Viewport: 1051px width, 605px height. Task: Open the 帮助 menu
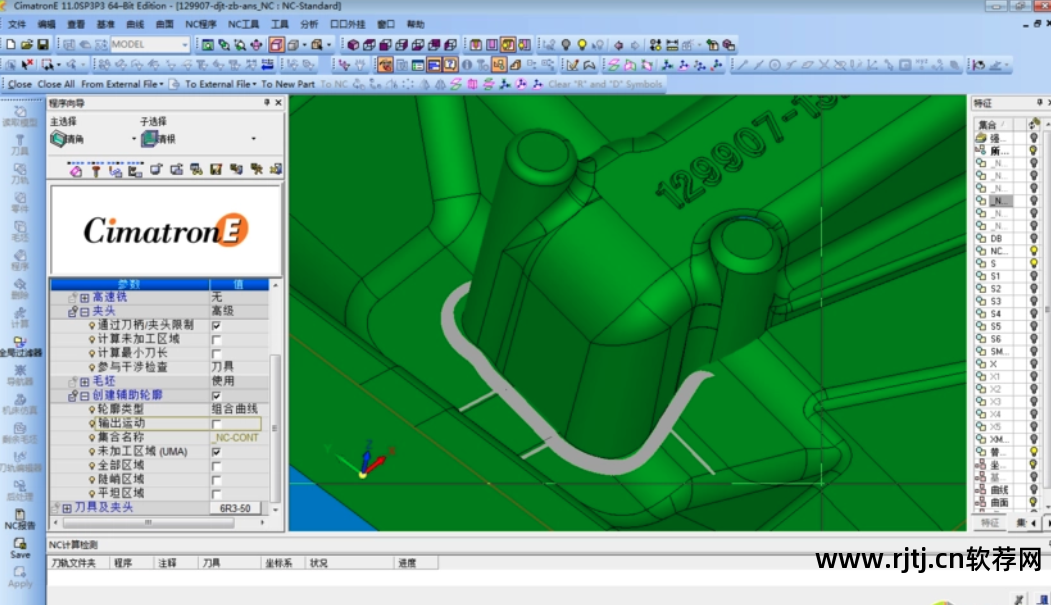[x=416, y=24]
